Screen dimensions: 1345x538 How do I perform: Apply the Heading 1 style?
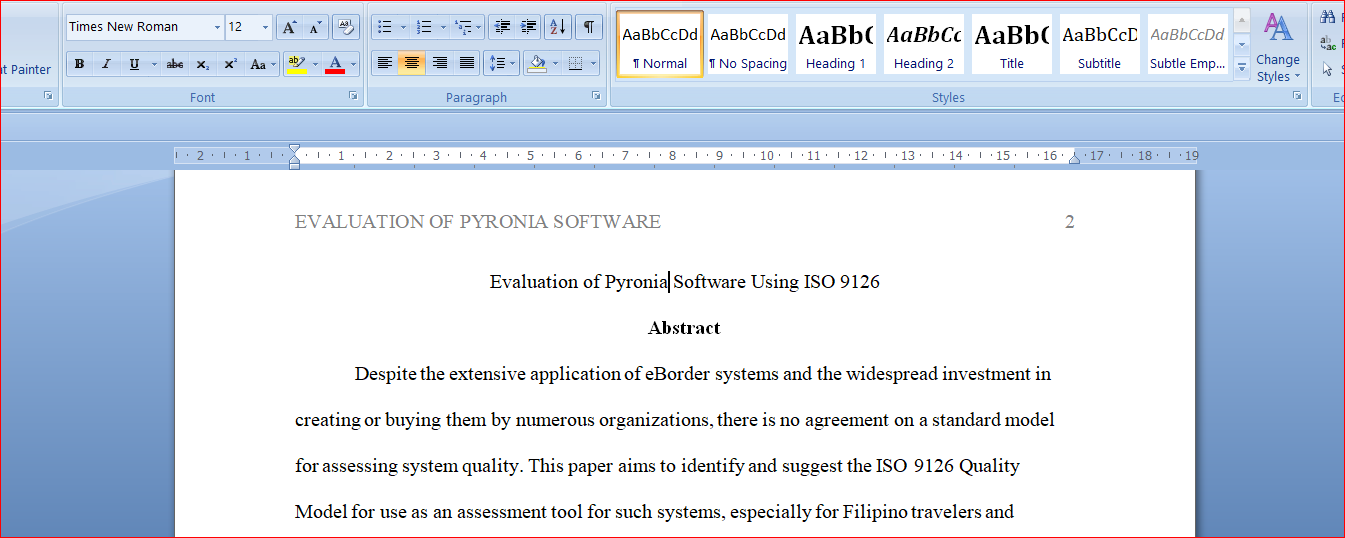(836, 43)
